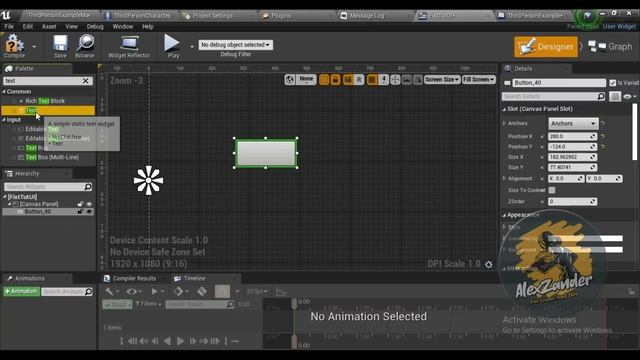Open the Screen Size dropdown
This screenshot has width=640, height=360.
442,80
